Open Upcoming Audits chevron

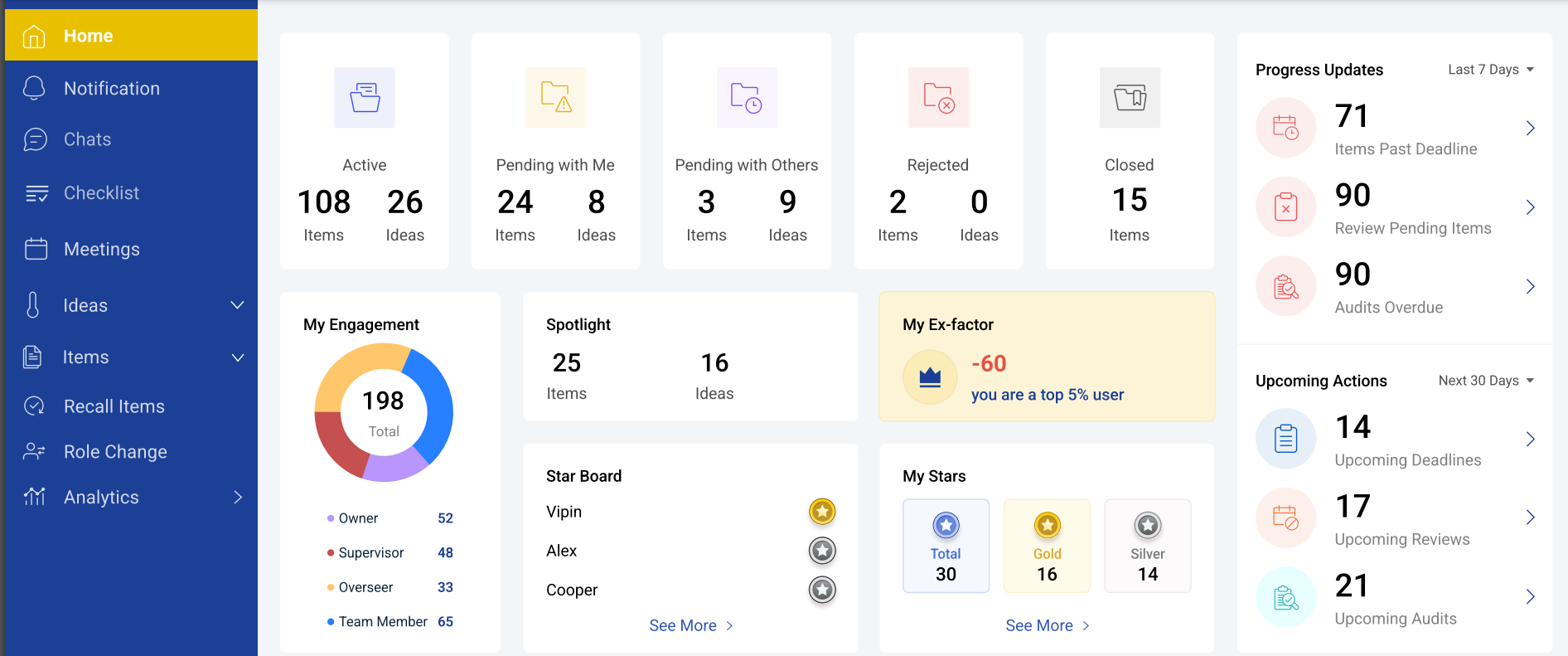pos(1530,597)
